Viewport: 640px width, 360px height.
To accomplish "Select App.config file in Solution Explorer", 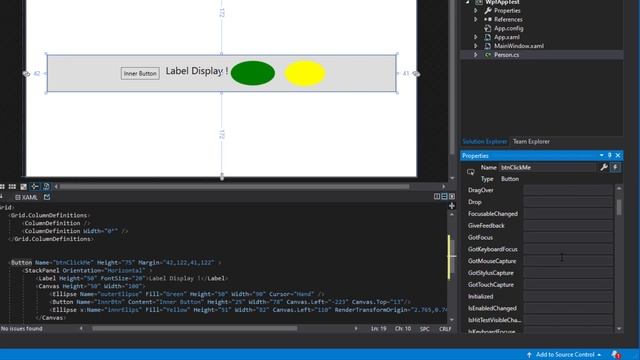I will click(x=509, y=28).
